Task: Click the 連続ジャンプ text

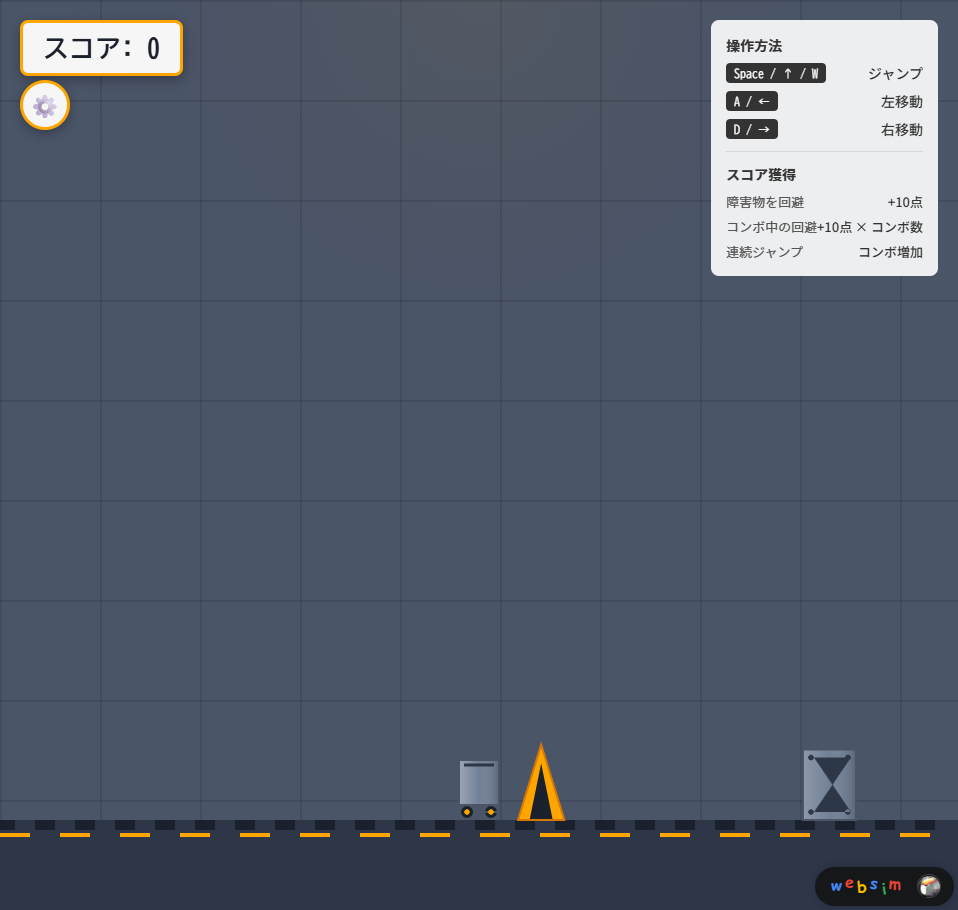Action: [x=764, y=252]
